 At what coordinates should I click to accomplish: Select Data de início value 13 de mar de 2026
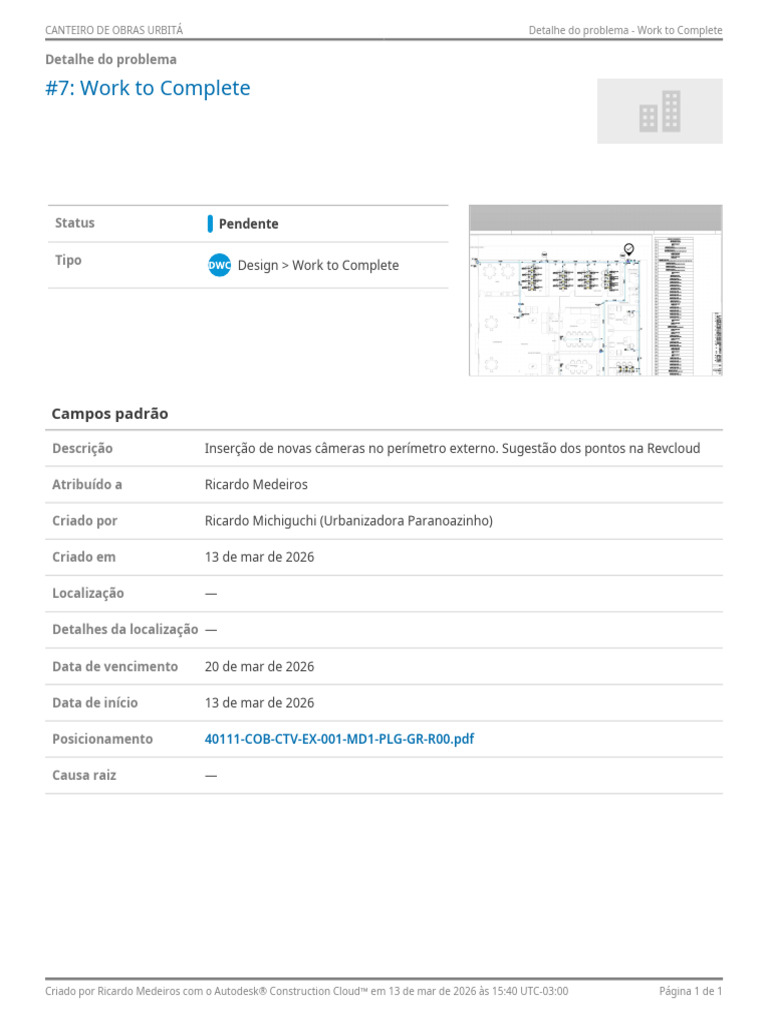[x=259, y=703]
